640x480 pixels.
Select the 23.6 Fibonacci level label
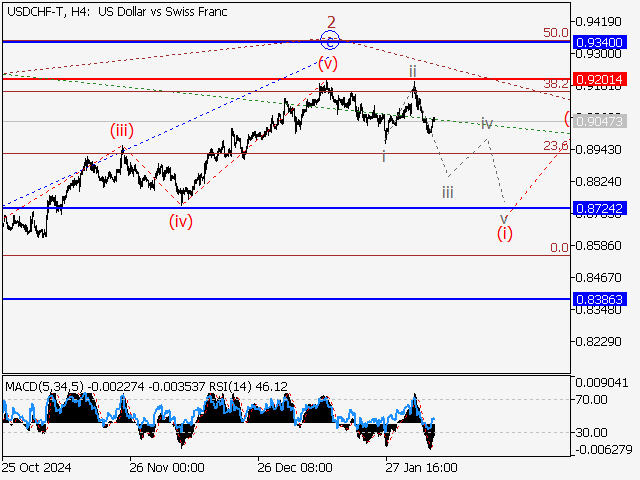[x=555, y=146]
